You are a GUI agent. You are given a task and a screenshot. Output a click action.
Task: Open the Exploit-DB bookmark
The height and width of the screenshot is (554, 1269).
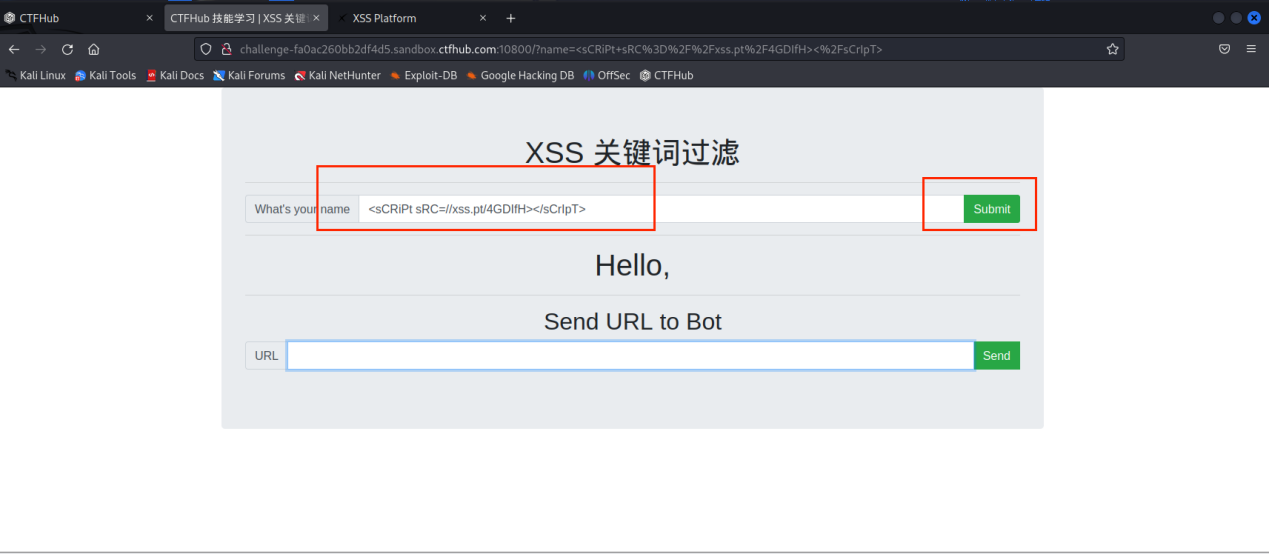point(423,75)
